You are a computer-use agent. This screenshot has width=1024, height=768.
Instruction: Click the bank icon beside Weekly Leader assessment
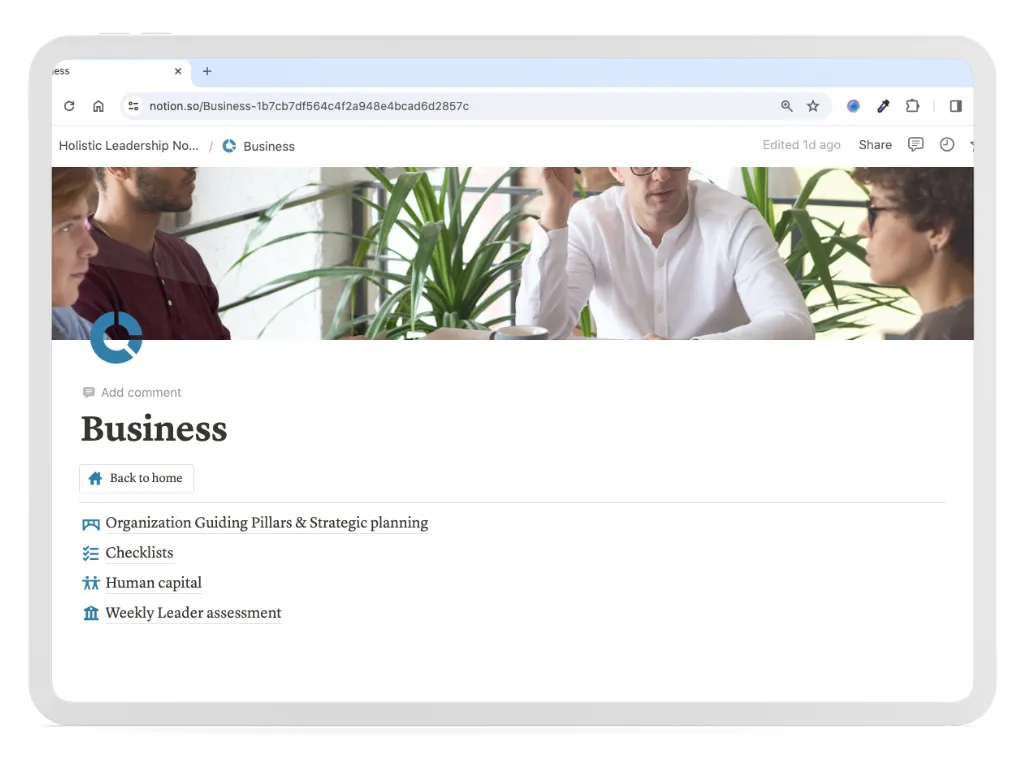tap(91, 613)
